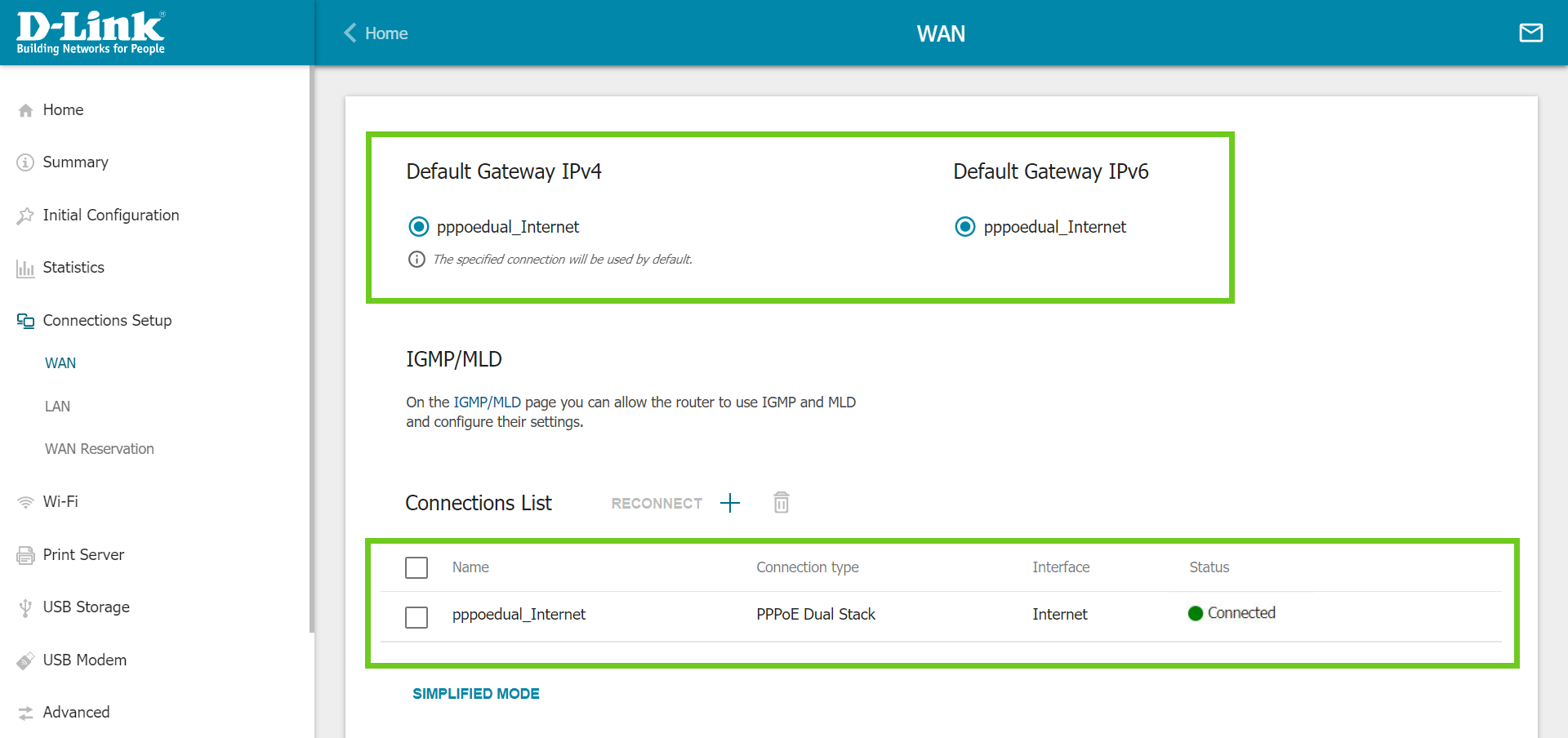Screen dimensions: 1568x738
Task: Expand the USB Modem section
Action: 84,660
